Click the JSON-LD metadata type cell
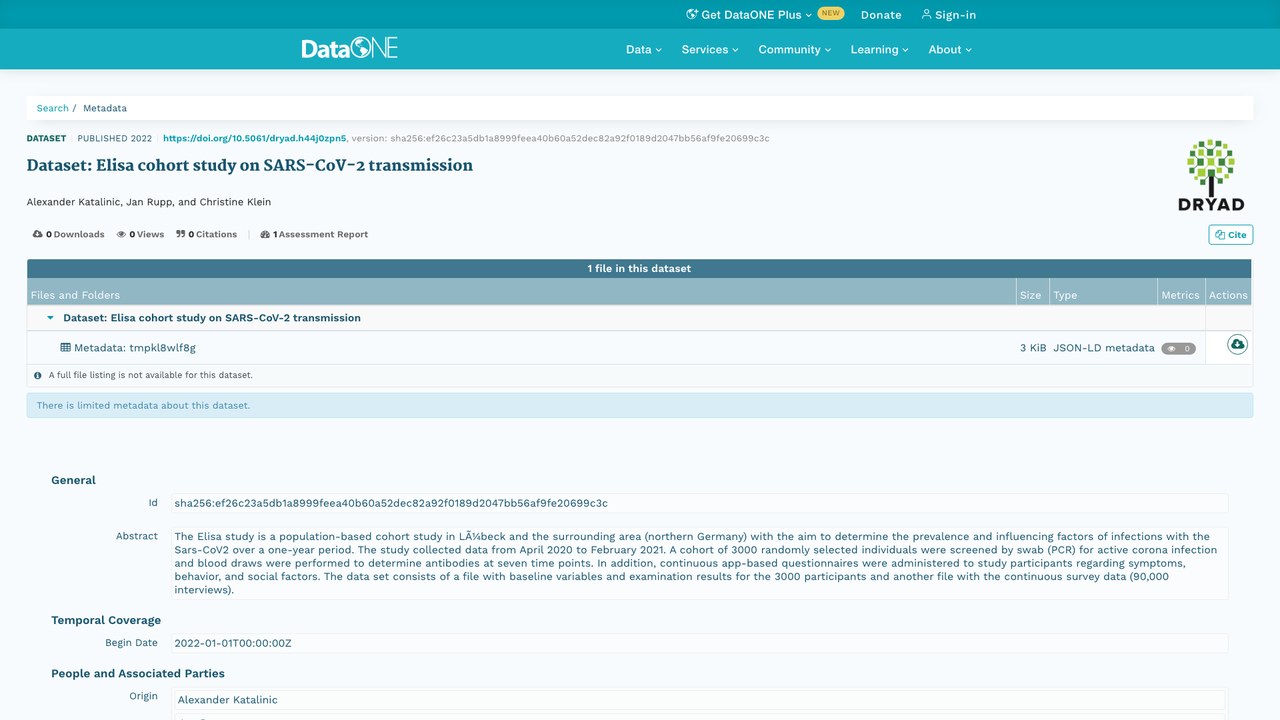Screen dimensions: 1280x720 click(x=1104, y=348)
